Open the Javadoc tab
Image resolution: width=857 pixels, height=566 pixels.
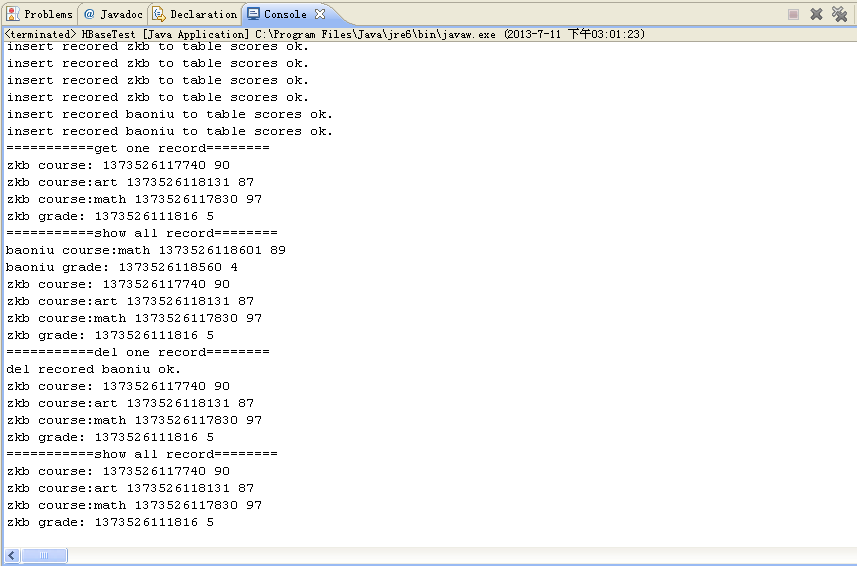114,14
